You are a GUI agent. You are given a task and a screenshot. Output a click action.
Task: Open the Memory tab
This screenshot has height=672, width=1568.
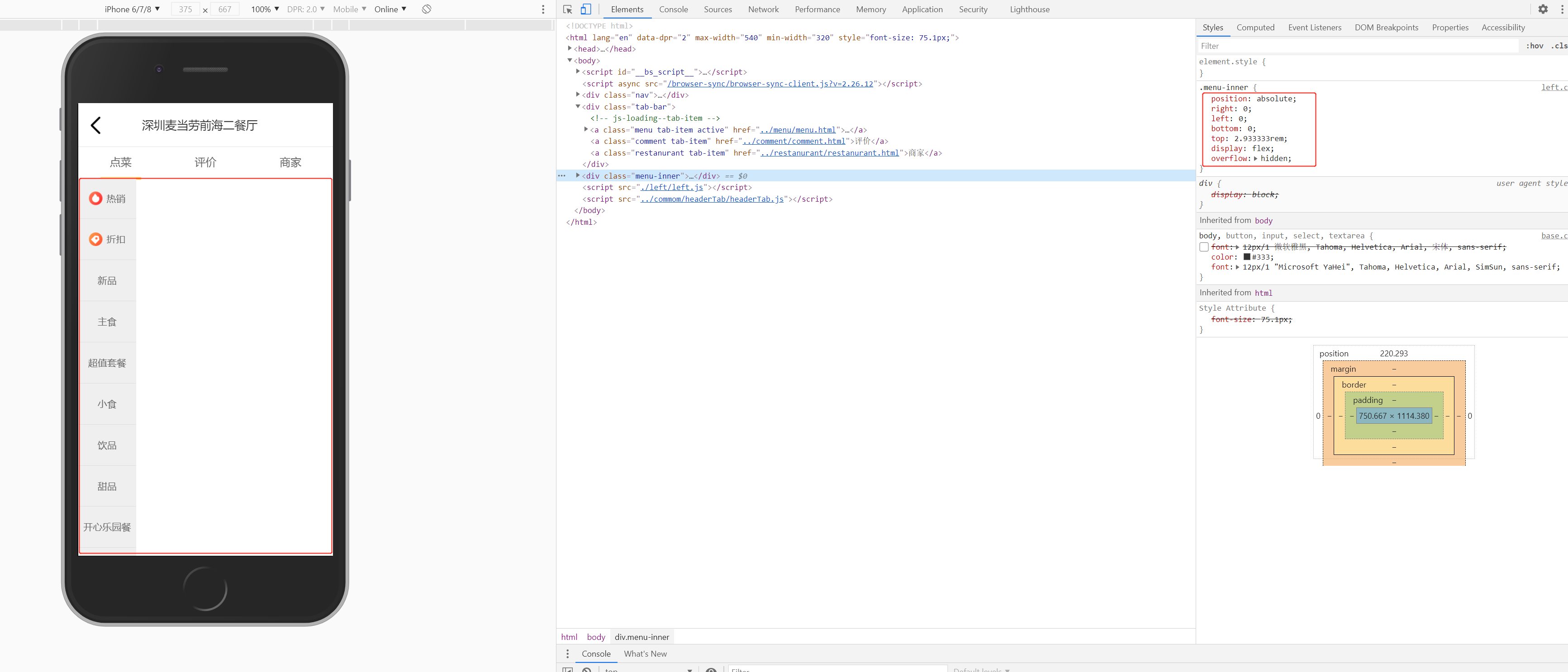[x=870, y=9]
